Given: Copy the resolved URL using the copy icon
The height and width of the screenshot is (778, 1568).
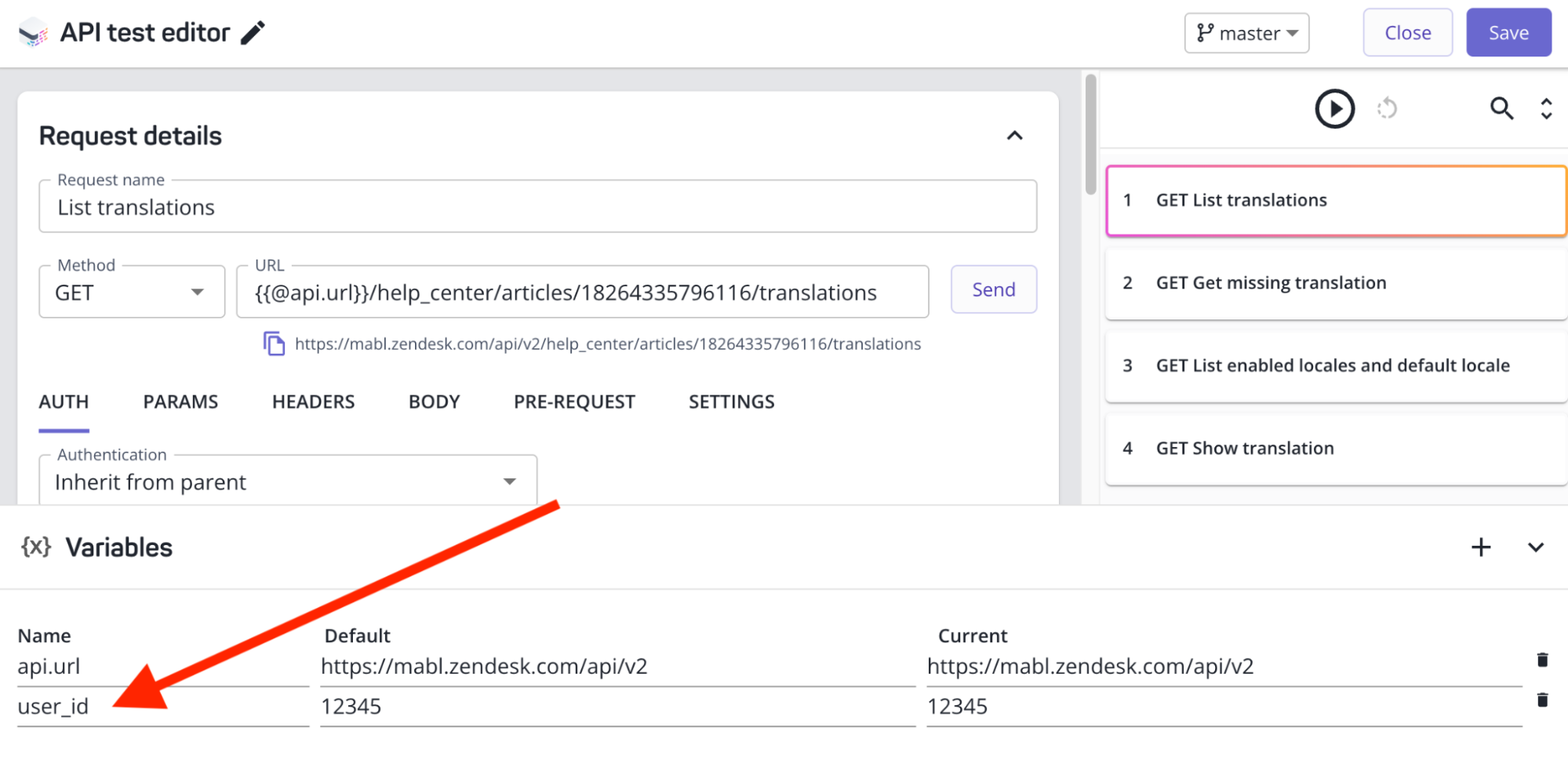Looking at the screenshot, I should [x=274, y=344].
